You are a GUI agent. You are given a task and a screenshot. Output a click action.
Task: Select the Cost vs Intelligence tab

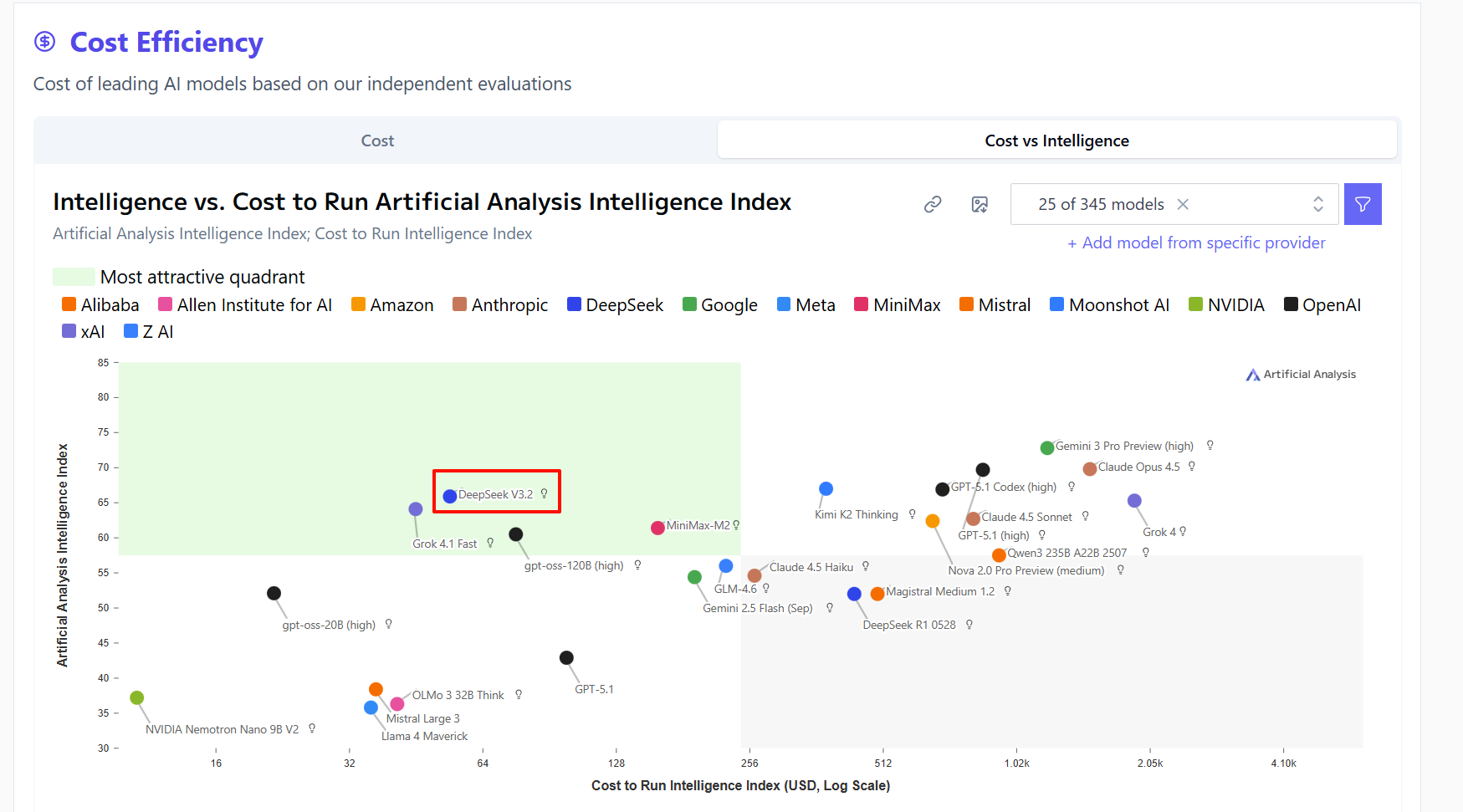point(1057,140)
